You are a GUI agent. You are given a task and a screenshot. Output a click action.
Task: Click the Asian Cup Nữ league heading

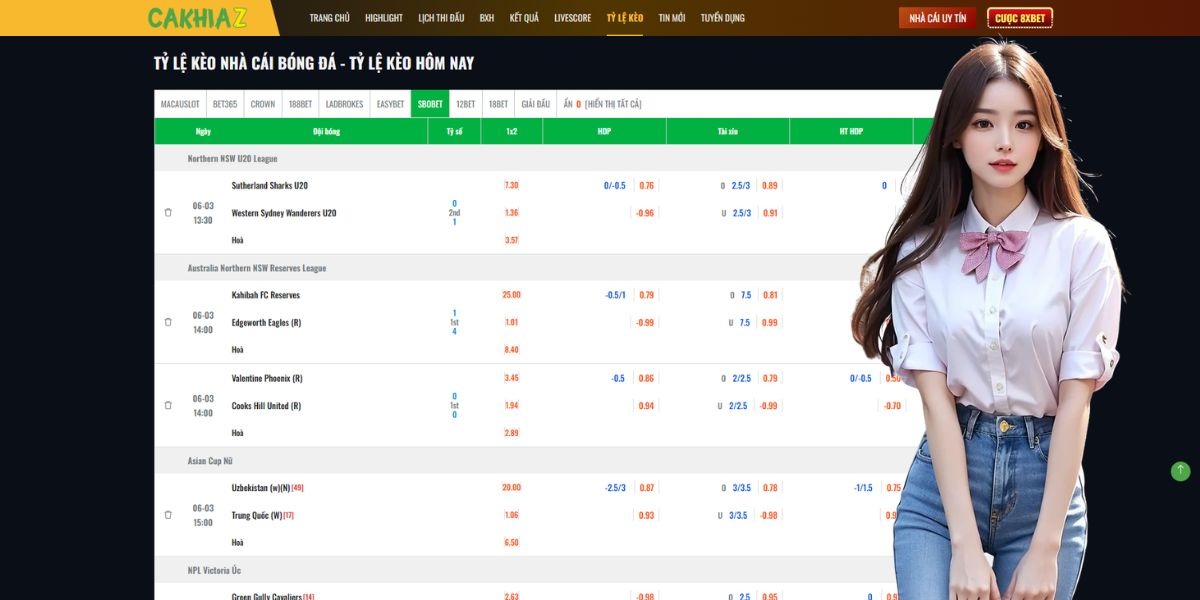click(x=210, y=460)
